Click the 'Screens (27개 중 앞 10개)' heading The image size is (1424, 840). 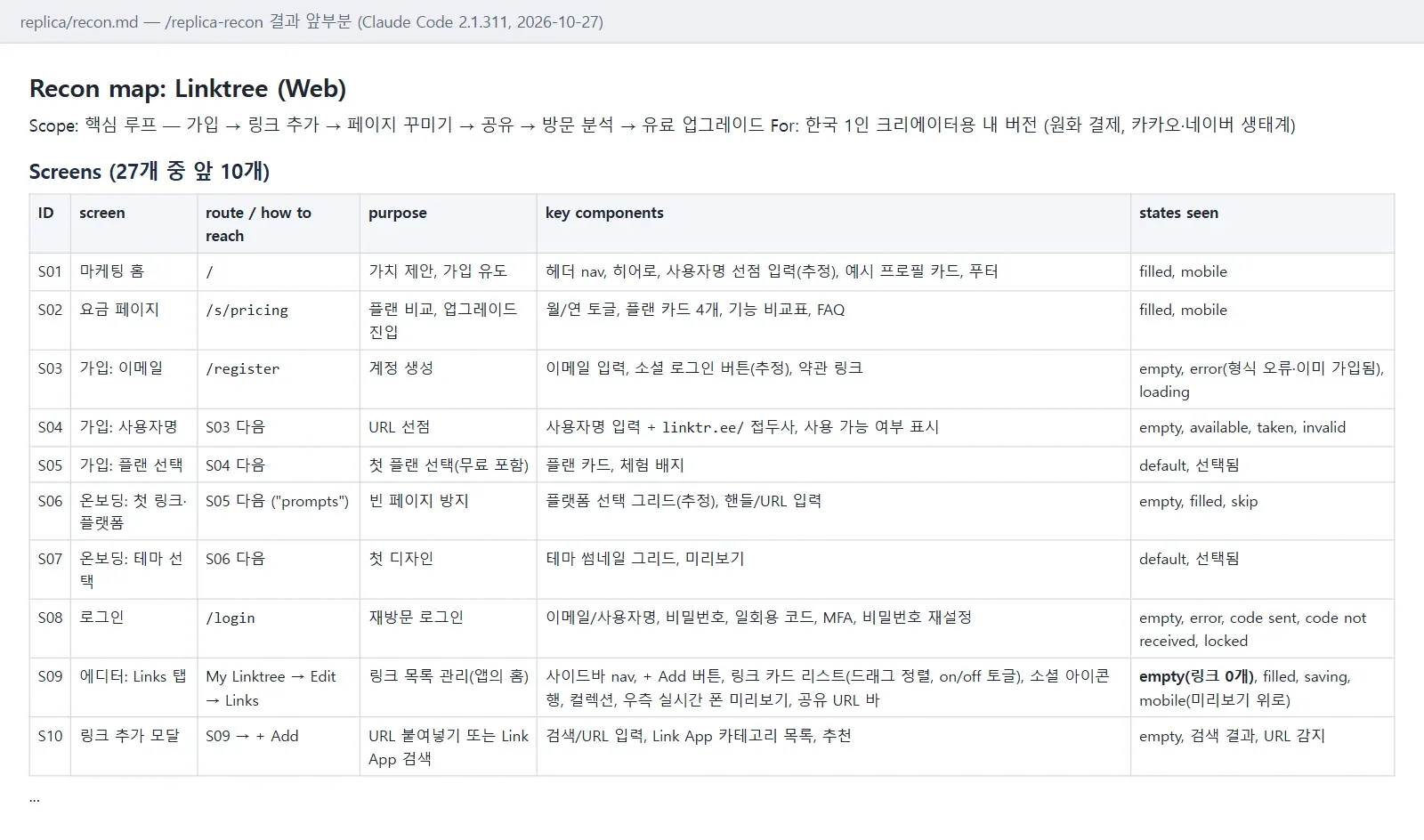[150, 171]
